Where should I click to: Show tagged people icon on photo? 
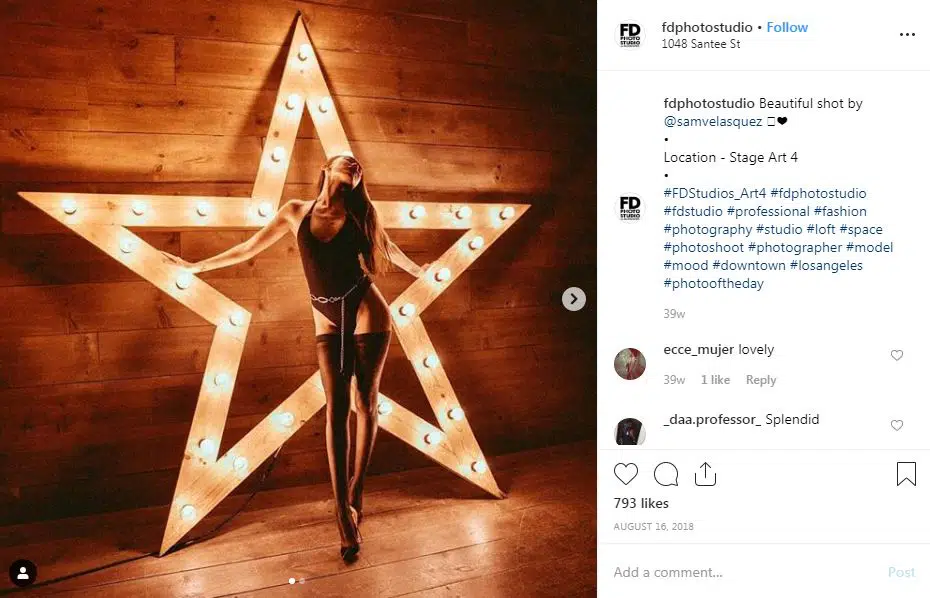pos(23,573)
